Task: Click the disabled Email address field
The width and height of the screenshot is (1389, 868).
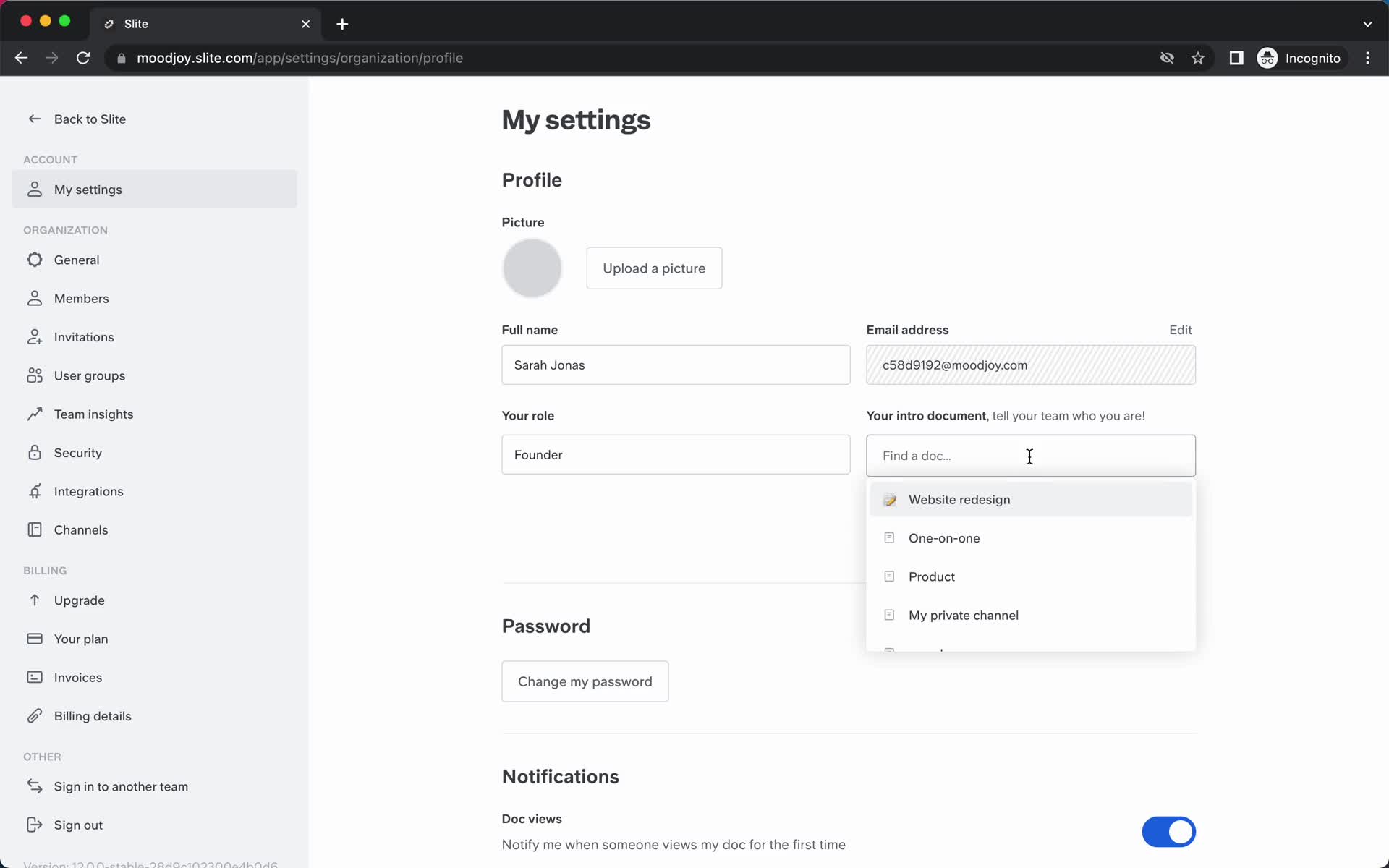Action: click(1030, 365)
